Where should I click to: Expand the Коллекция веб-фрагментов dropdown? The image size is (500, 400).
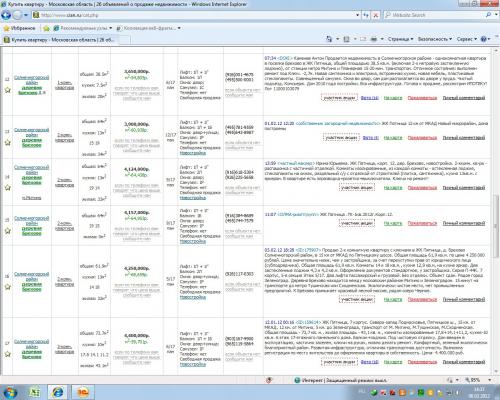179,28
